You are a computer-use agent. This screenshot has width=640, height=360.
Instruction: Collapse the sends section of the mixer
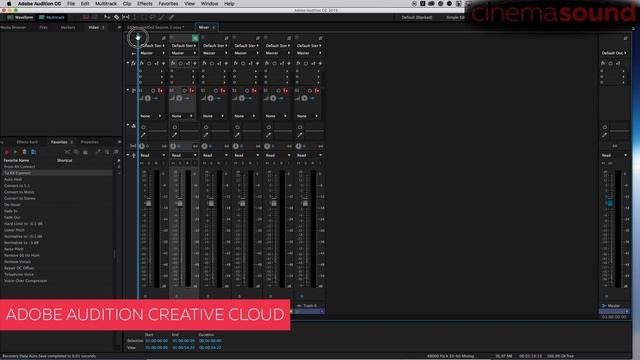(128, 90)
